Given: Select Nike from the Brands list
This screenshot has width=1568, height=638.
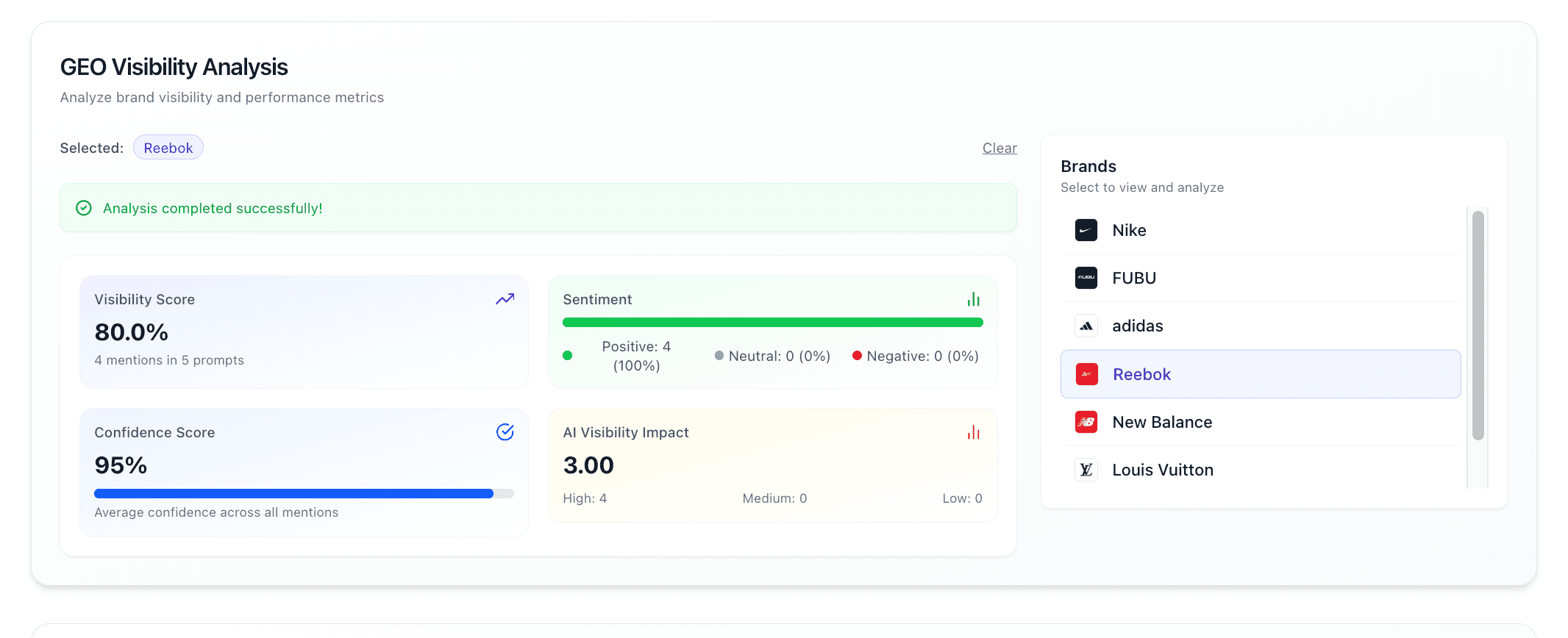Looking at the screenshot, I should click(1129, 230).
